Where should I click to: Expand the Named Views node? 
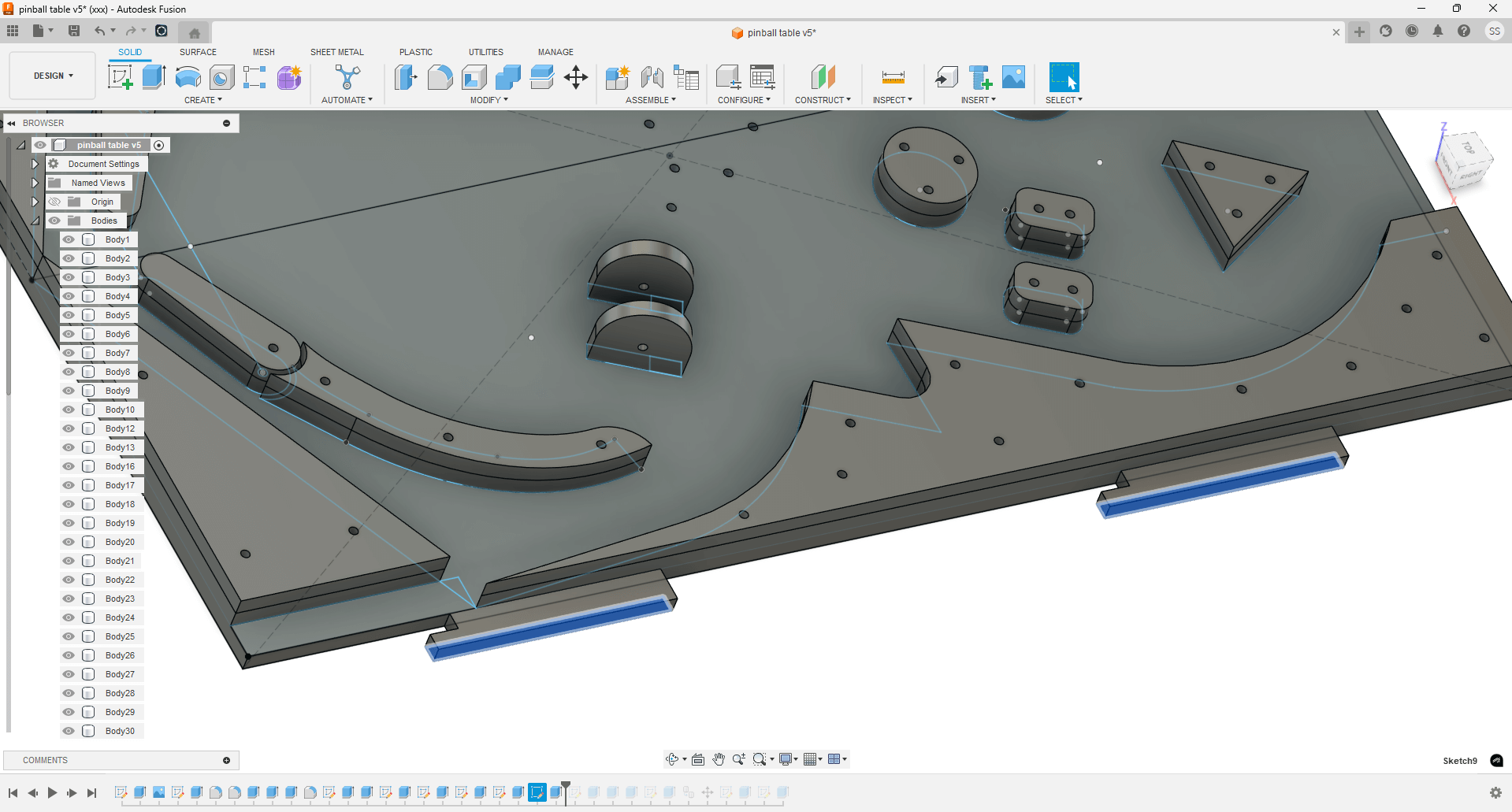coord(35,183)
